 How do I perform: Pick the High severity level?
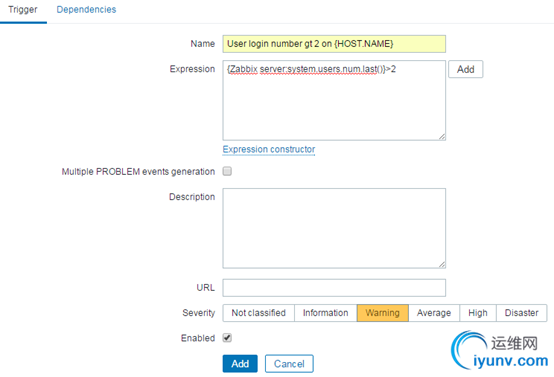(478, 313)
